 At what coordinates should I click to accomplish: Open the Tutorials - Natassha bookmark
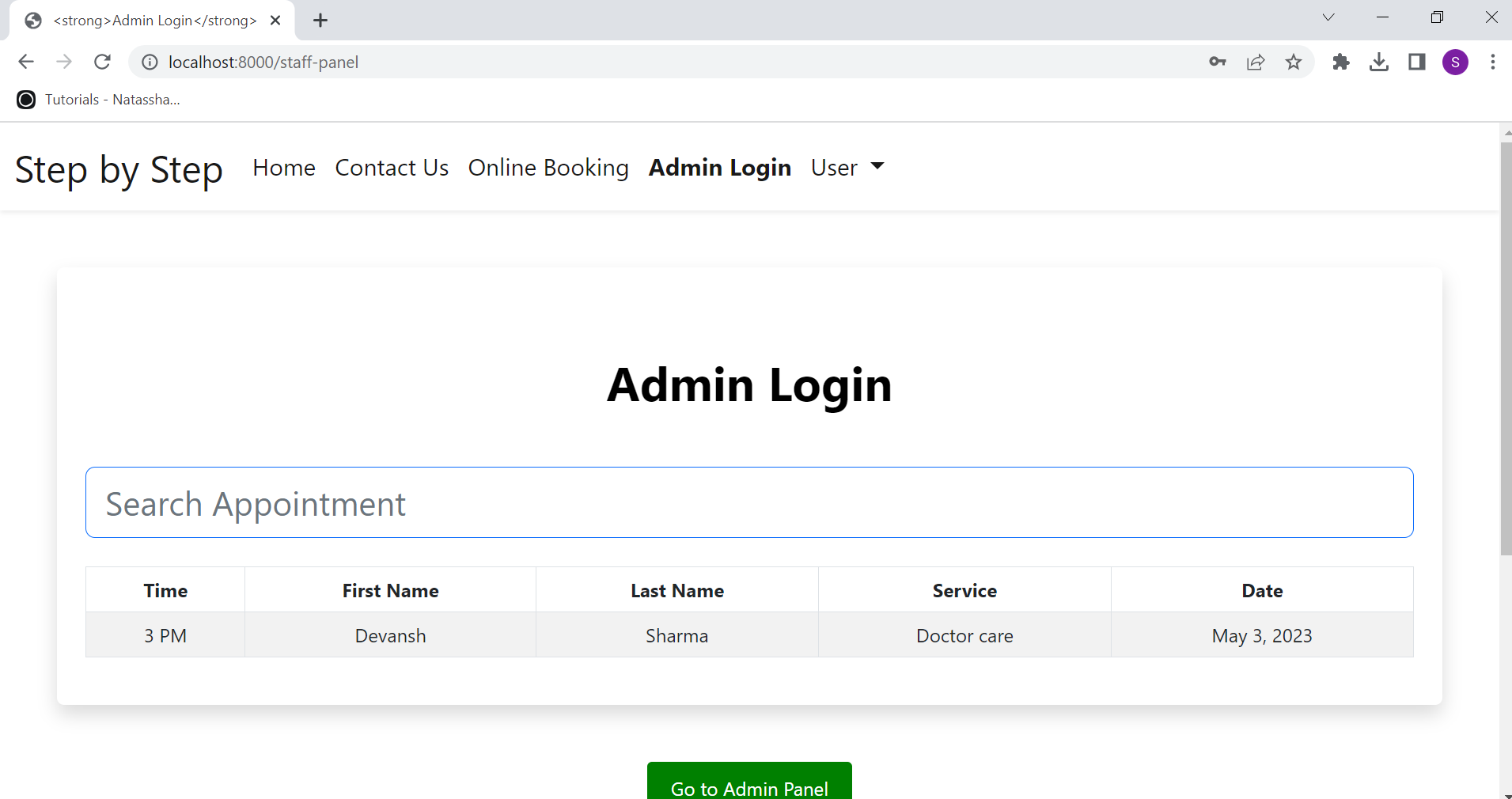(x=98, y=100)
